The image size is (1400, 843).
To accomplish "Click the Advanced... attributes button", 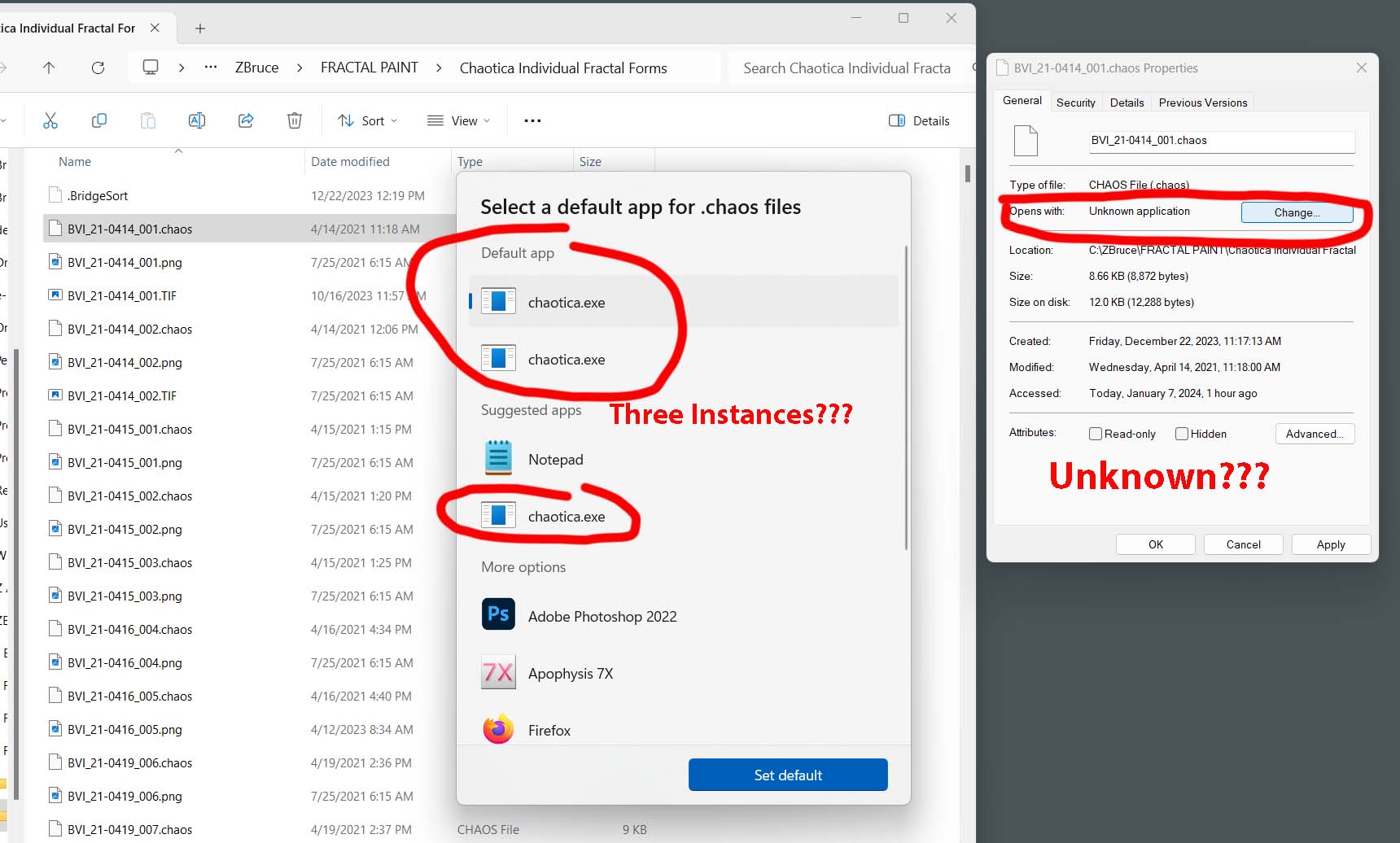I will click(x=1315, y=434).
